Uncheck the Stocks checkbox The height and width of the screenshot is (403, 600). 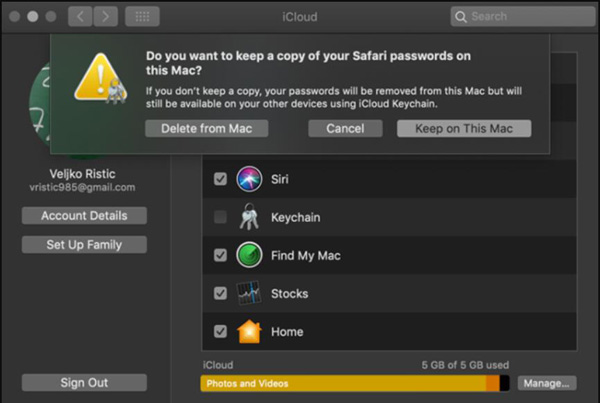tap(220, 293)
